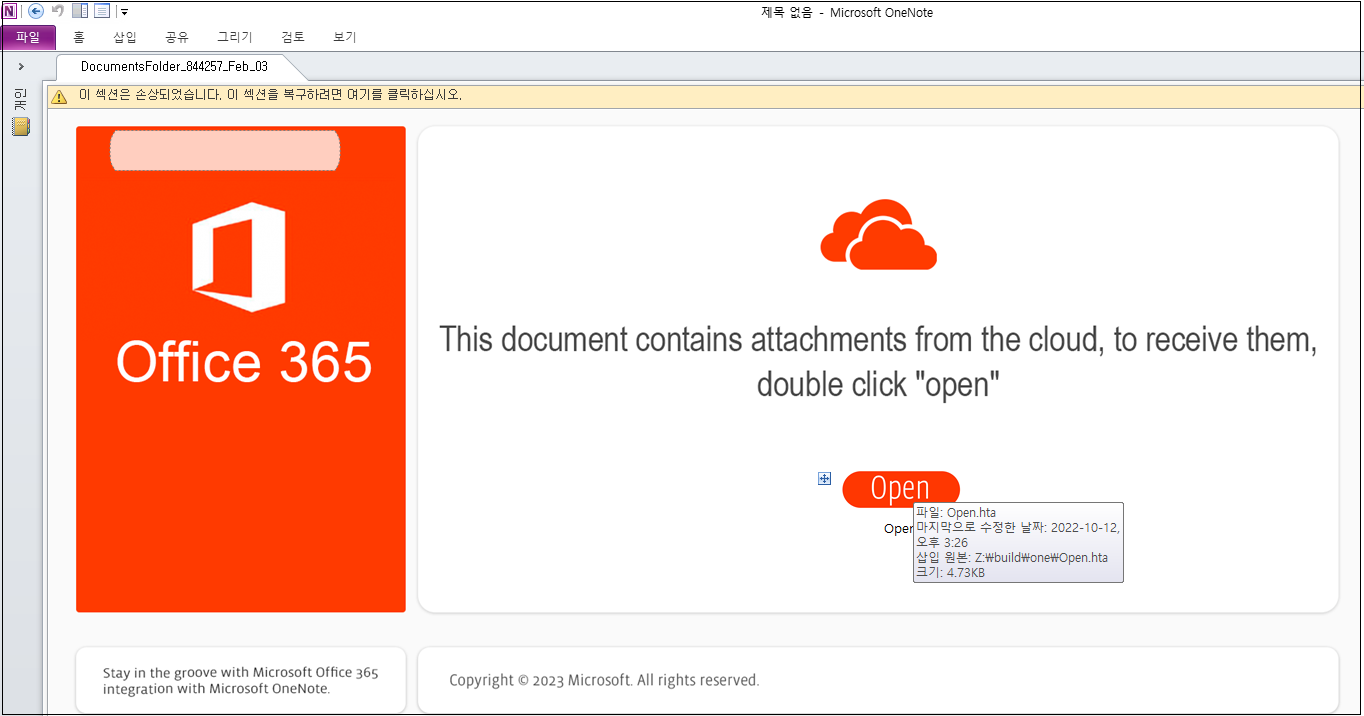Viewport: 1364px width, 716px height.
Task: Switch to the 삽입 ribbon tab
Action: coord(125,37)
